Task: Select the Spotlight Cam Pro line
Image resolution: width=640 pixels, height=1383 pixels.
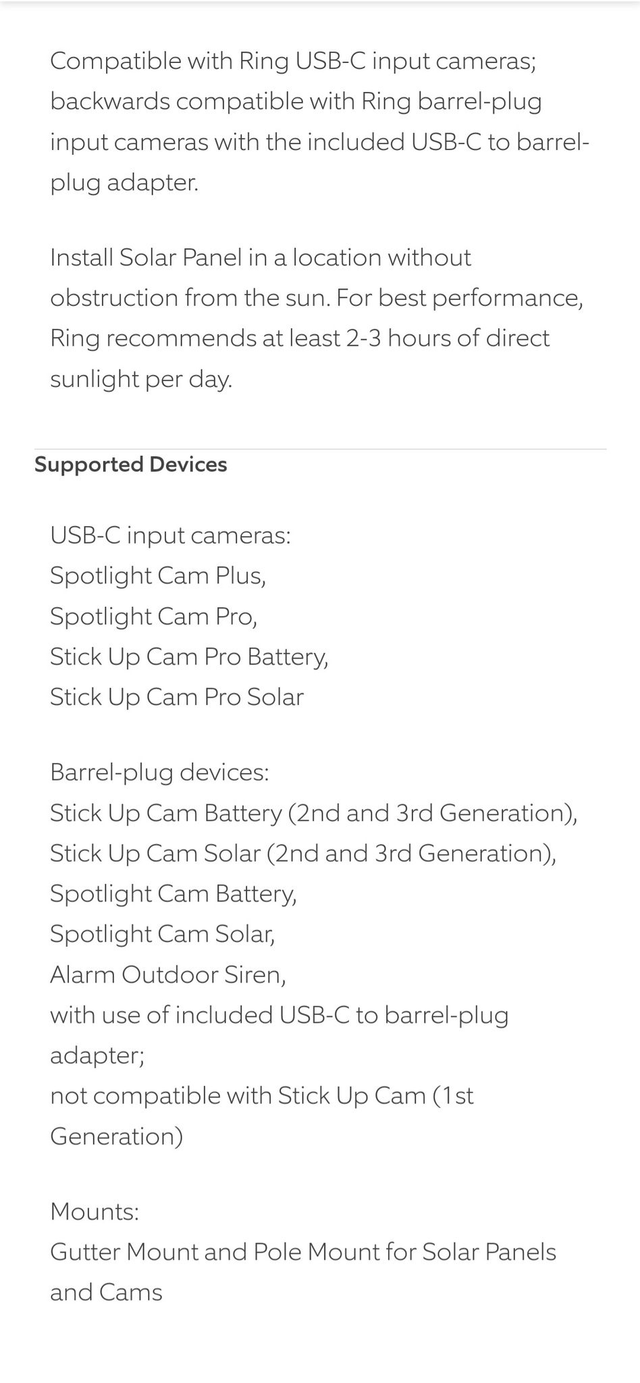Action: tap(154, 616)
